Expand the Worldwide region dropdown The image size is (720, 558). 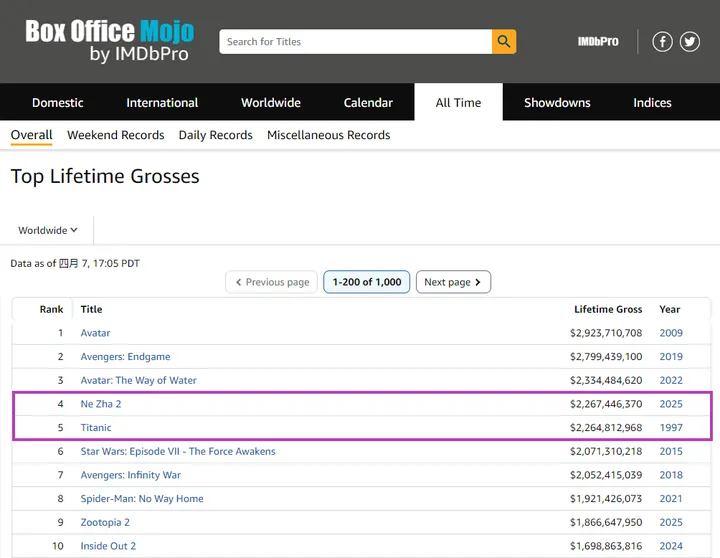tap(48, 230)
